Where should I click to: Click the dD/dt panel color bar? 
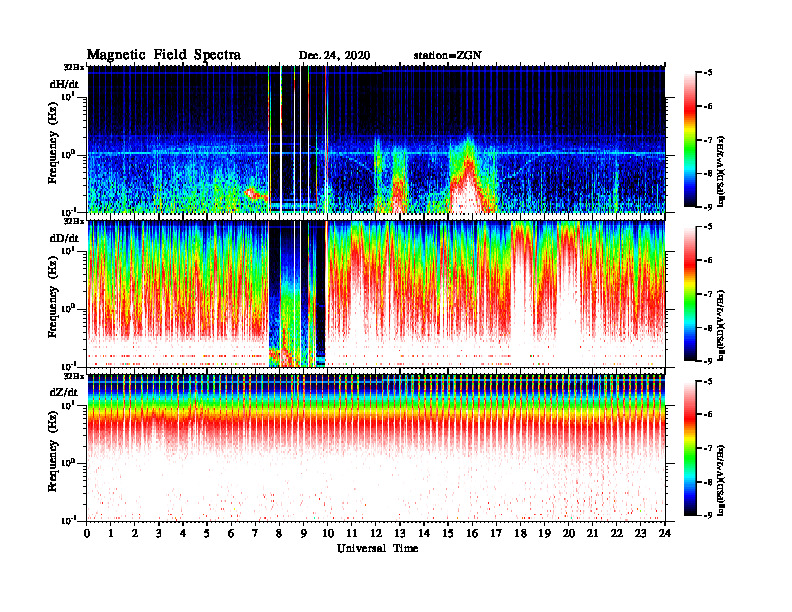pos(690,294)
